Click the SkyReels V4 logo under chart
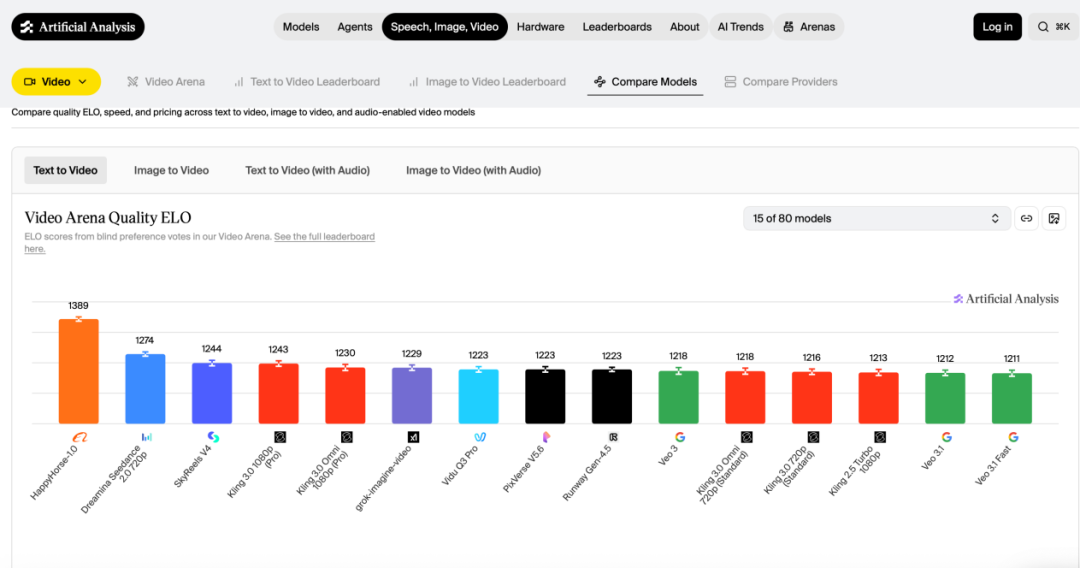The width and height of the screenshot is (1080, 568). click(213, 437)
